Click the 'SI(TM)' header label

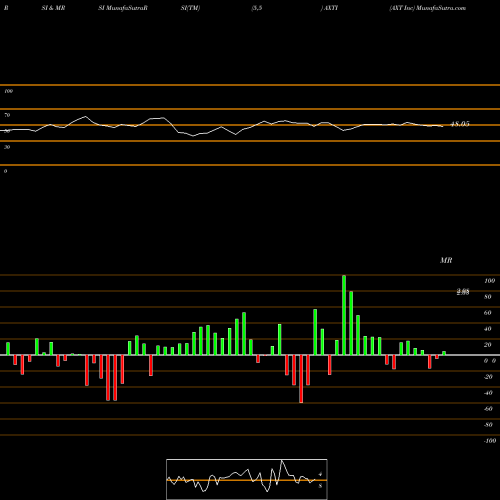coord(190,8)
